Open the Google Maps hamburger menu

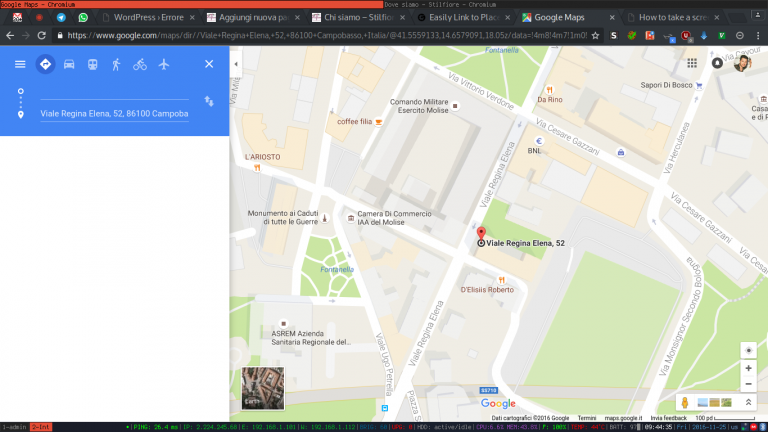click(x=20, y=64)
